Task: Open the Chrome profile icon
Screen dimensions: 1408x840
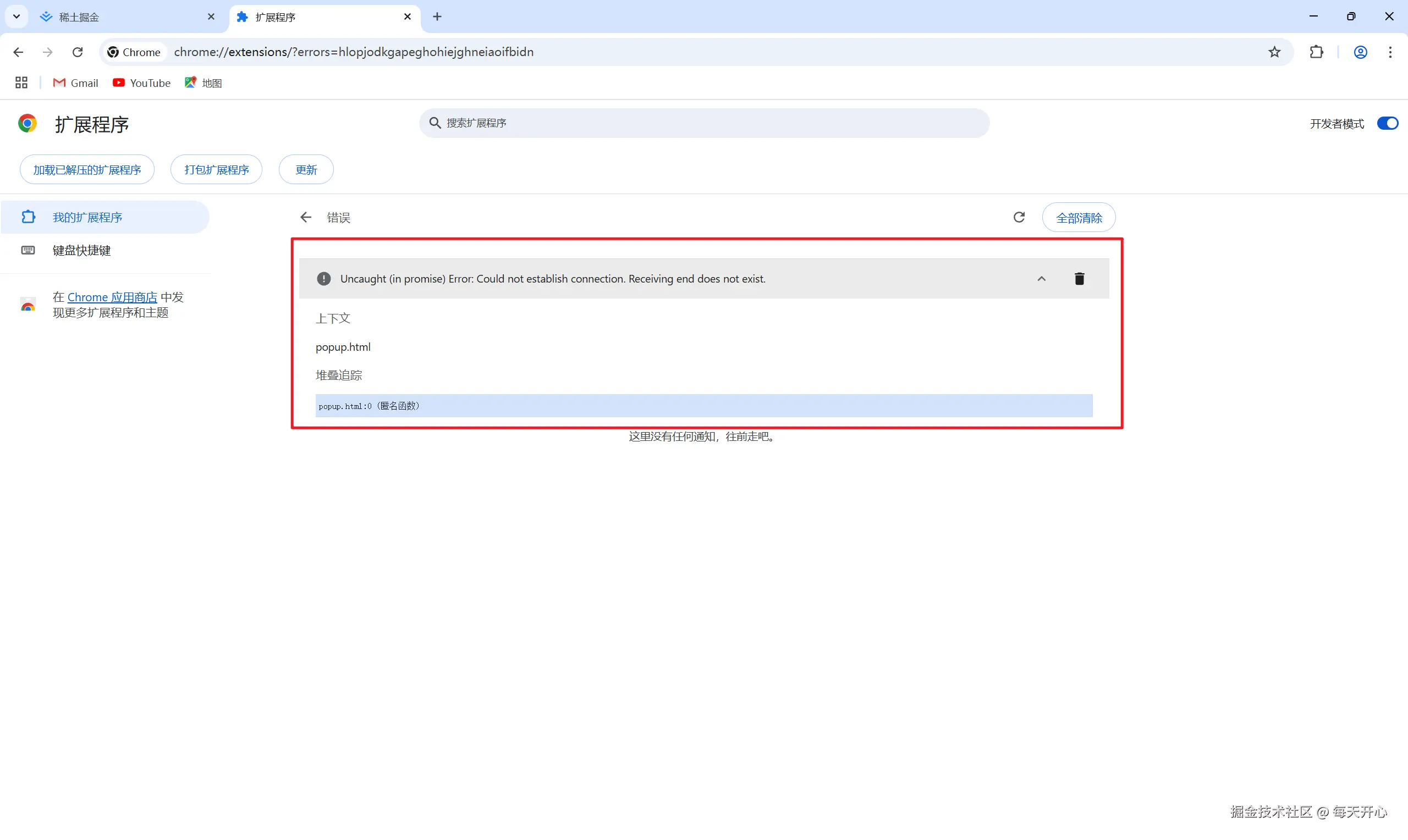Action: tap(1360, 52)
